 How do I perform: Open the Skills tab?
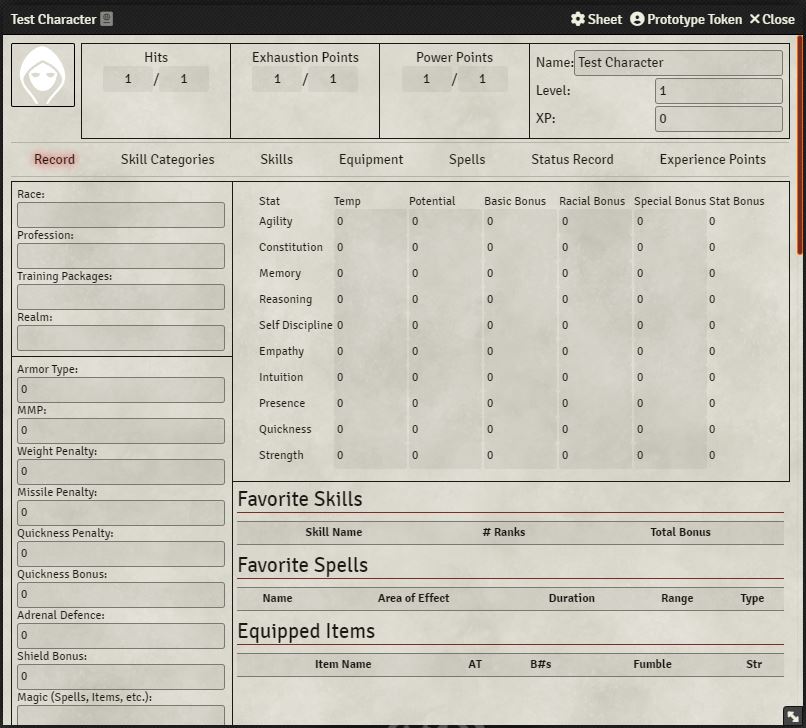[x=276, y=159]
